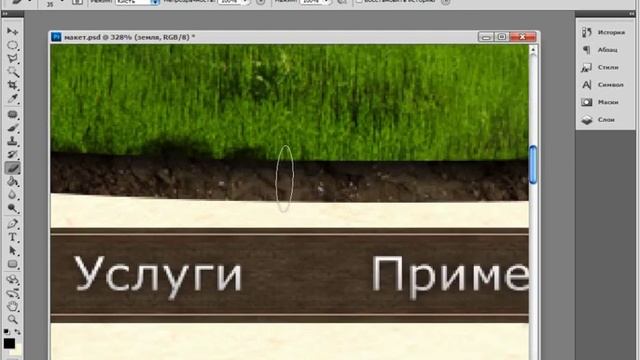
Task: Minimize the макет.psd document window
Action: point(486,37)
